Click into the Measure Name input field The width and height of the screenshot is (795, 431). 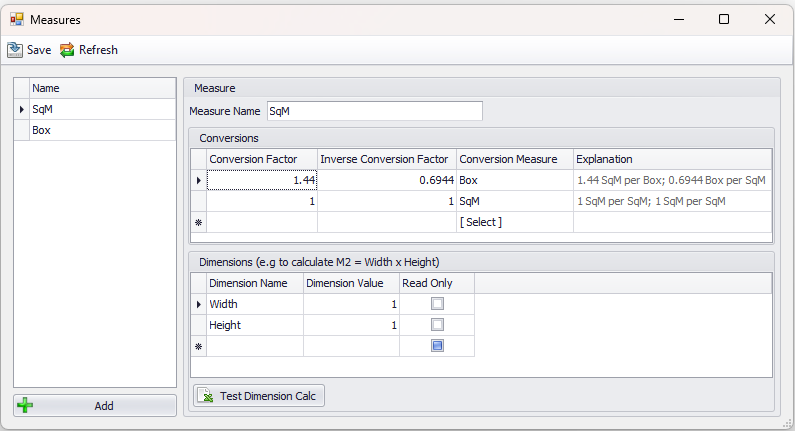(375, 111)
